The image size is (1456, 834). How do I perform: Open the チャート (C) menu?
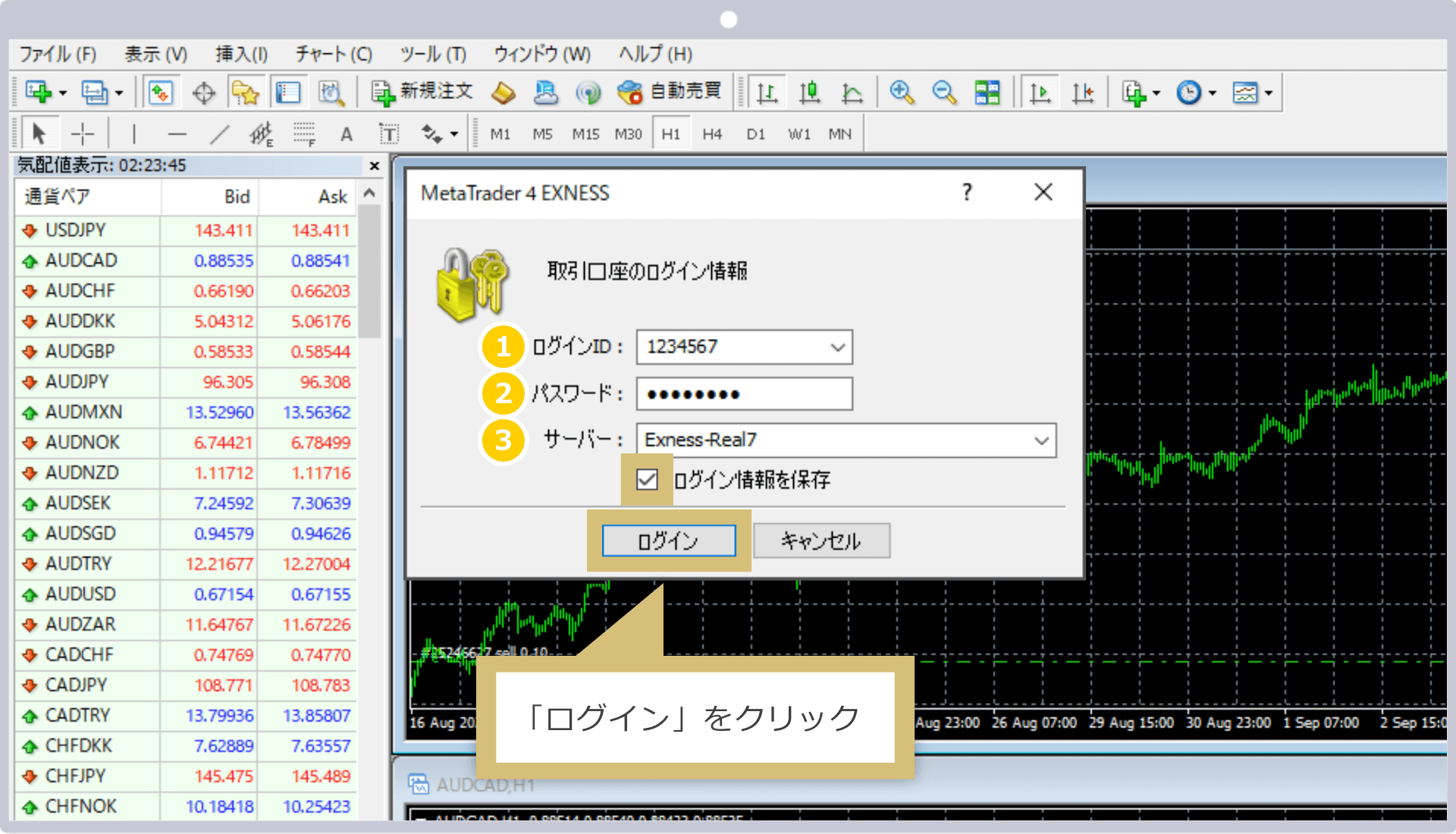[334, 54]
